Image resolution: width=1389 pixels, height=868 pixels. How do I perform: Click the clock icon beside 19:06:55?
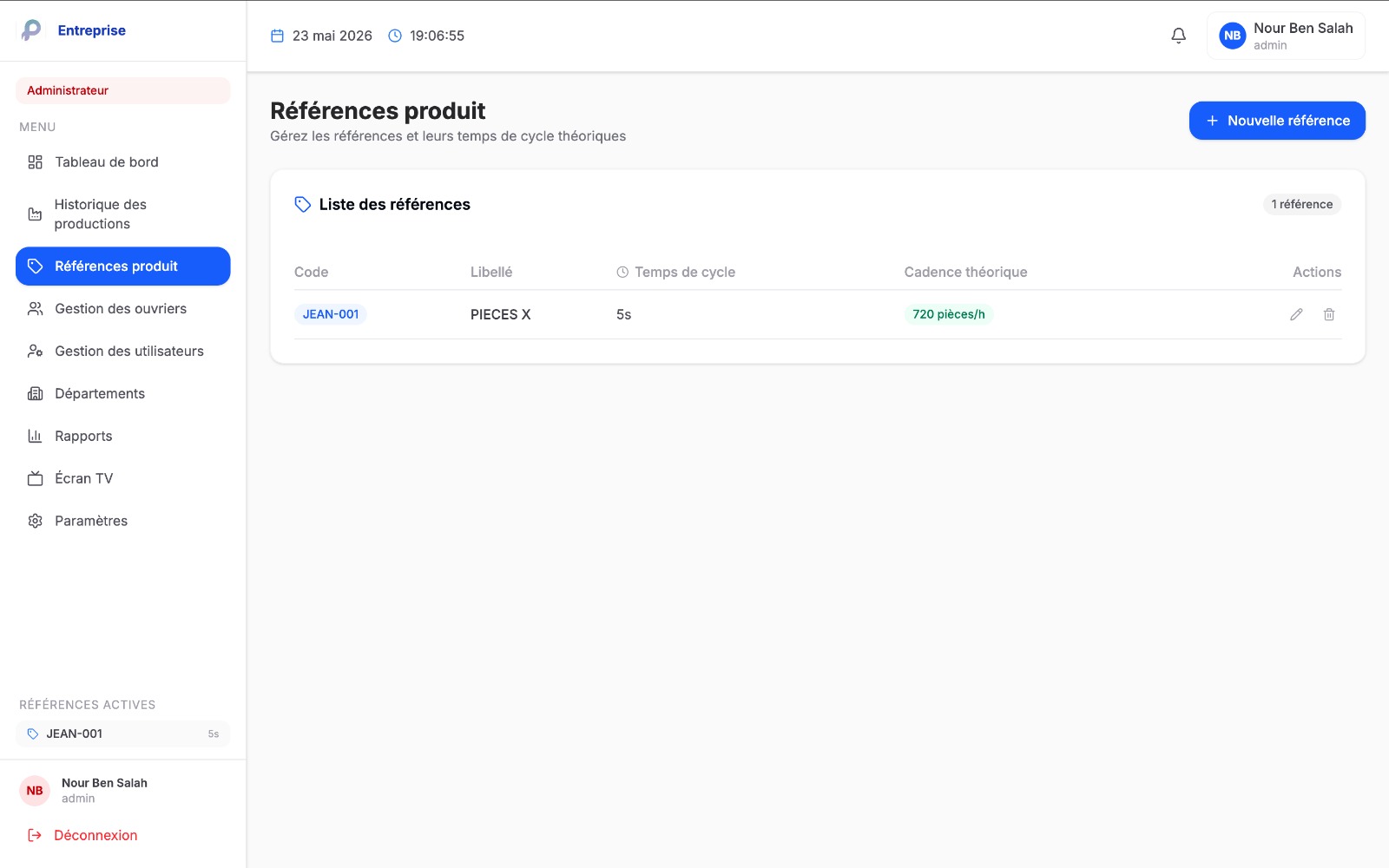tap(395, 36)
